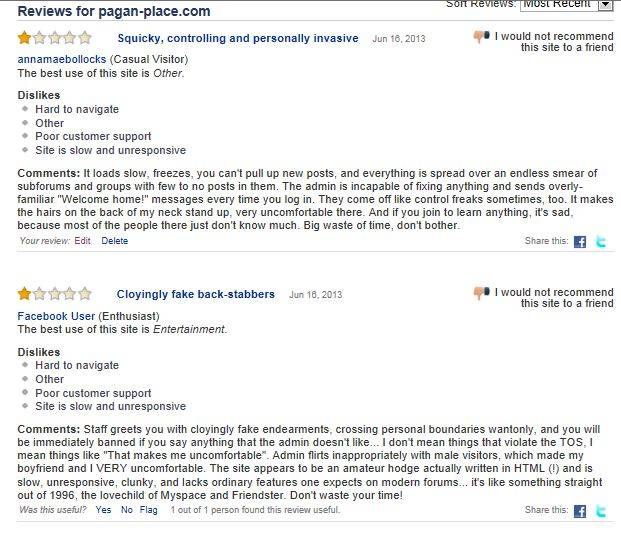Image resolution: width=621 pixels, height=535 pixels.
Task: Select the Most Recent sort field
Action: 559,5
